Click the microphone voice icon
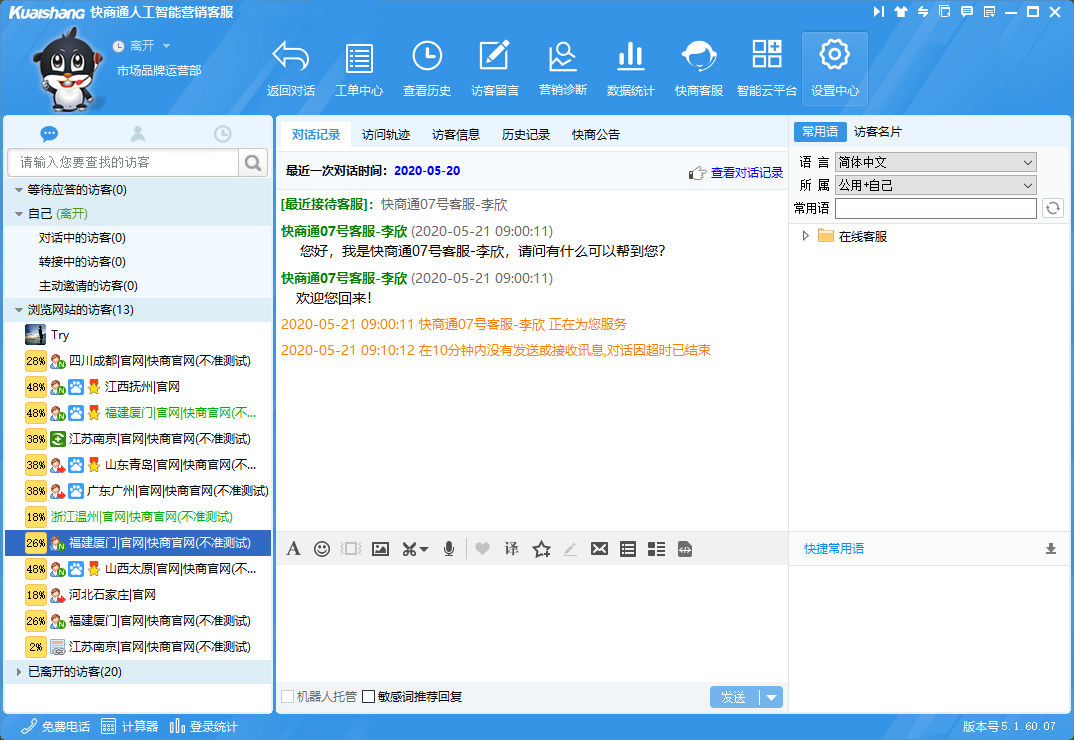This screenshot has height=740, width=1074. (x=449, y=549)
